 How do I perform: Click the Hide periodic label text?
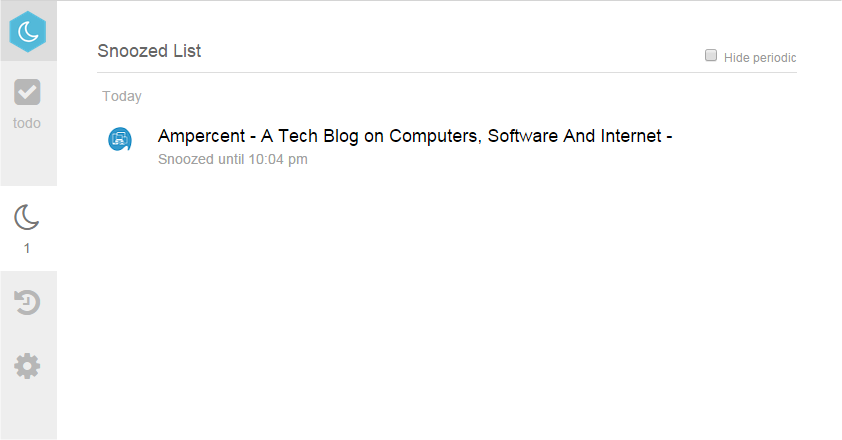(x=760, y=57)
